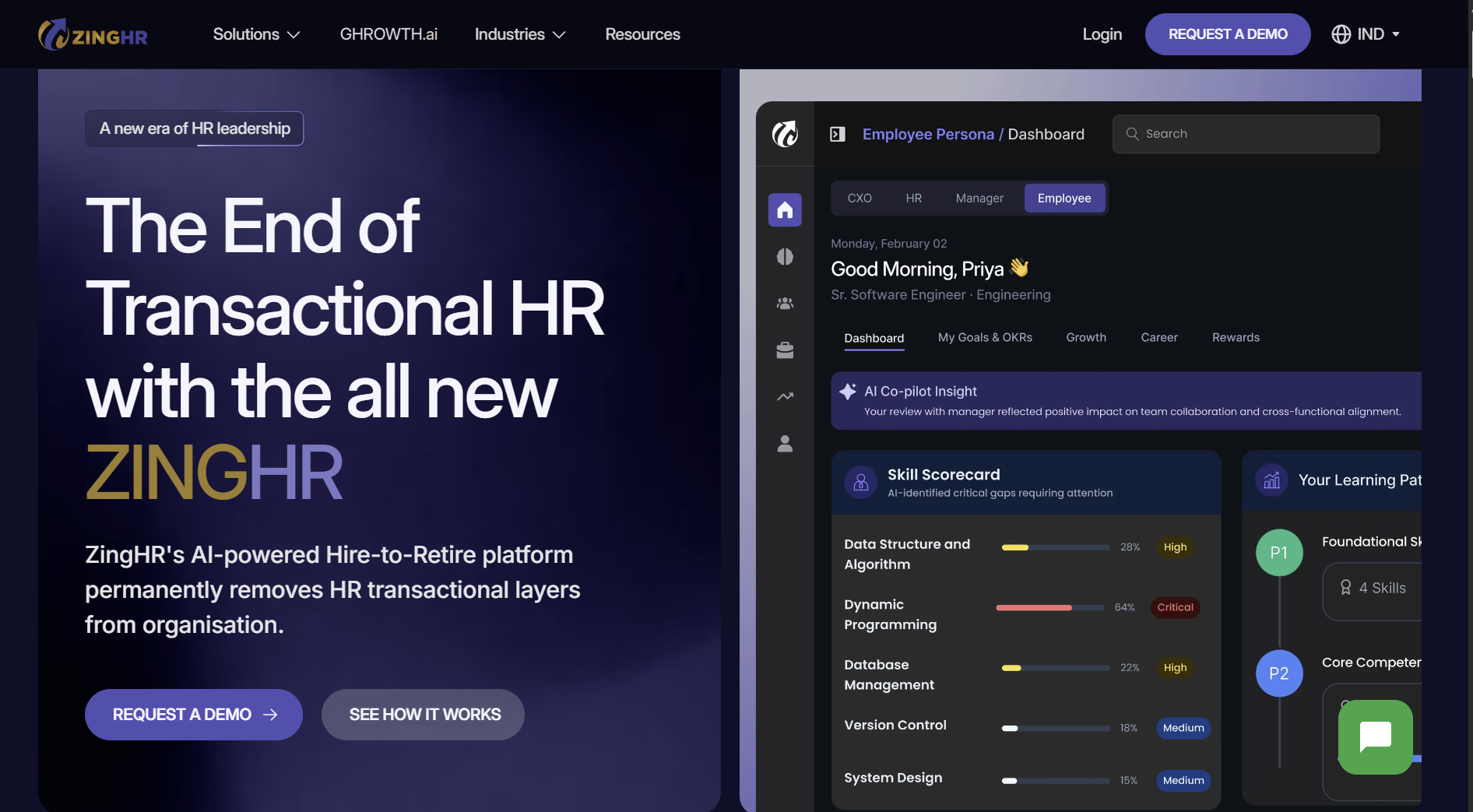
Task: Open the Dashboard sub-tab
Action: coord(874,338)
